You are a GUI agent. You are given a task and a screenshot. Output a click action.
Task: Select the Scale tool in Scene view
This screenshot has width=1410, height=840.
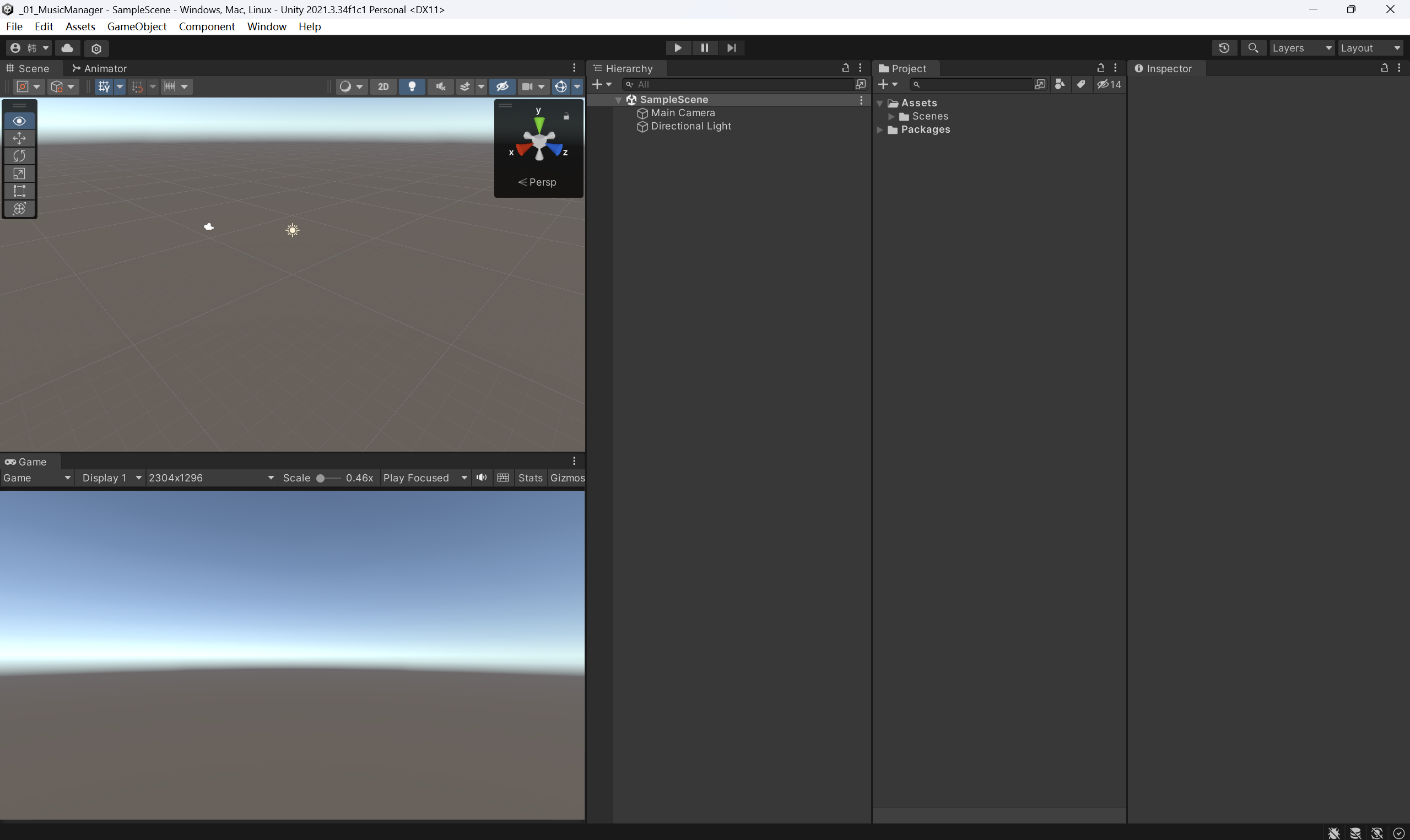(x=19, y=173)
